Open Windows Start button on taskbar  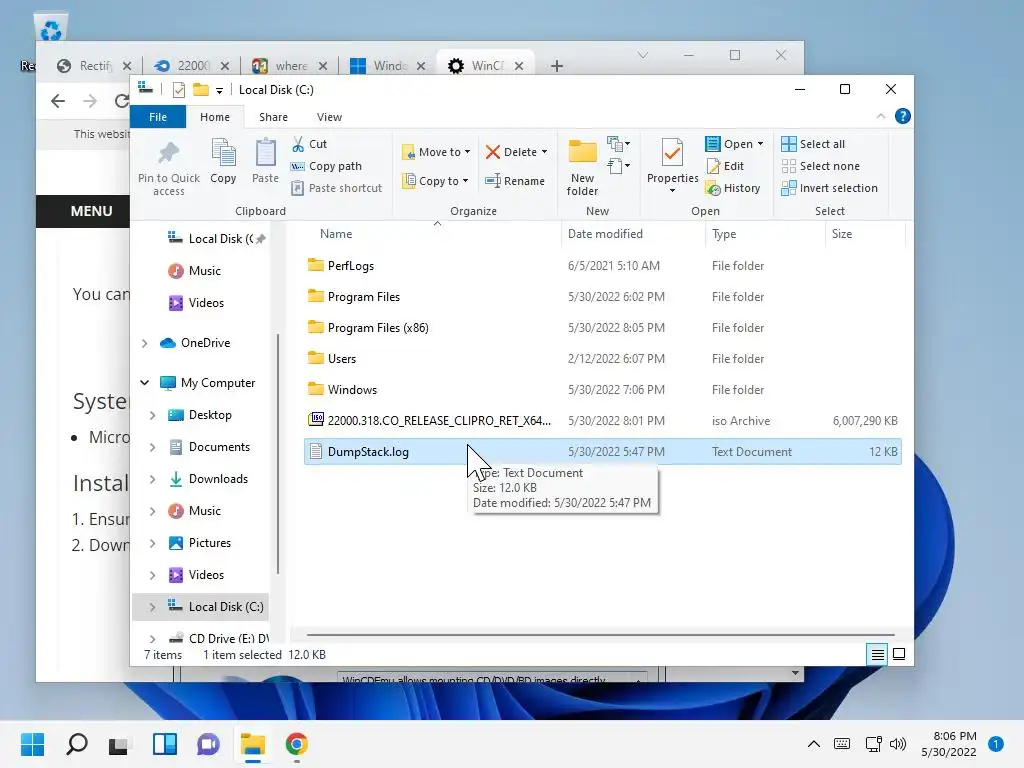[33, 744]
